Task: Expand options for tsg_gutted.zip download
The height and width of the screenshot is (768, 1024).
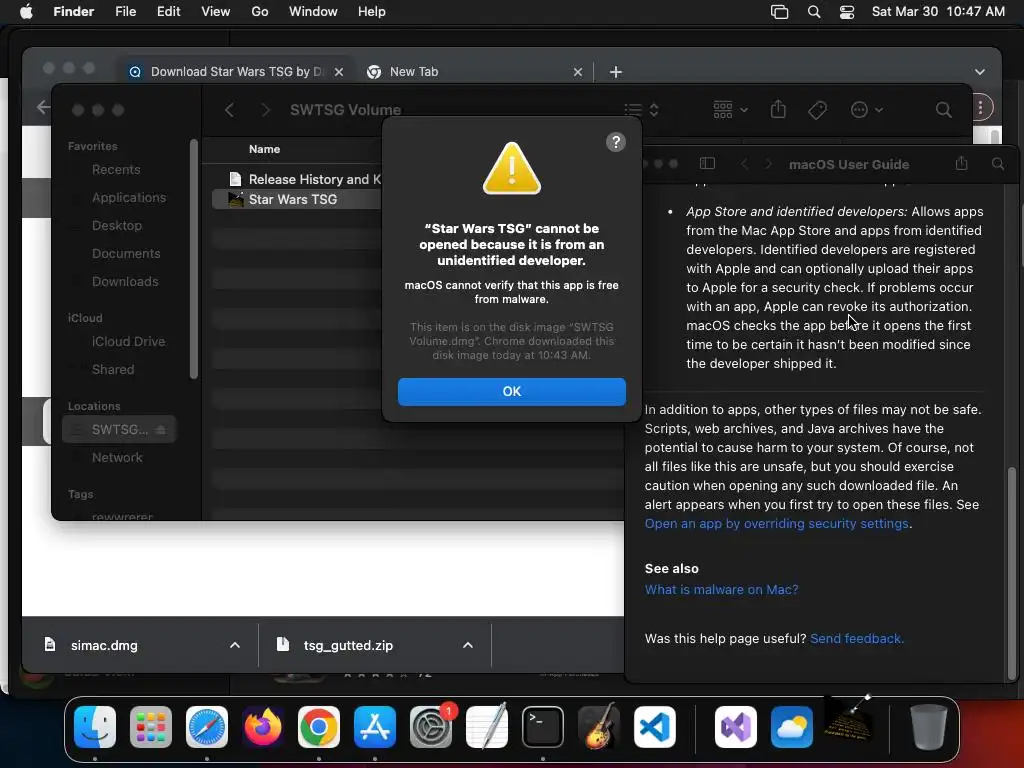Action: (x=468, y=645)
